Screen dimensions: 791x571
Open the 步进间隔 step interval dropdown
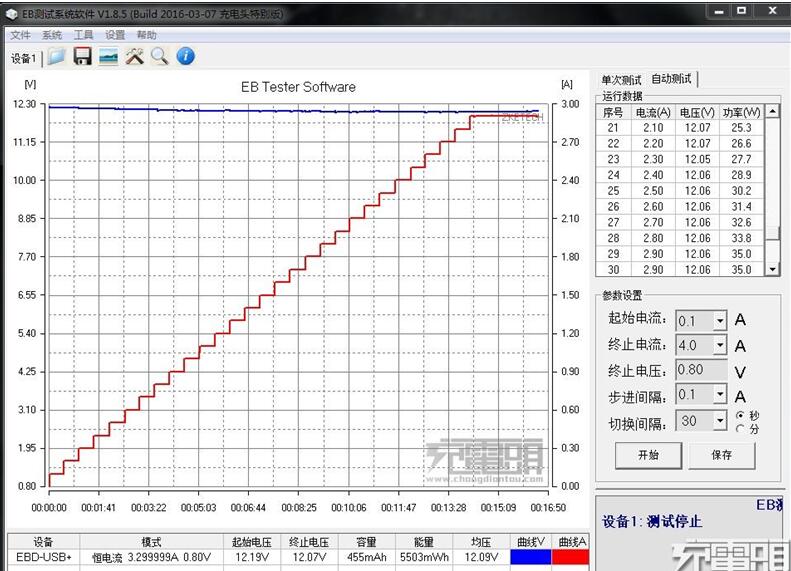[x=719, y=396]
